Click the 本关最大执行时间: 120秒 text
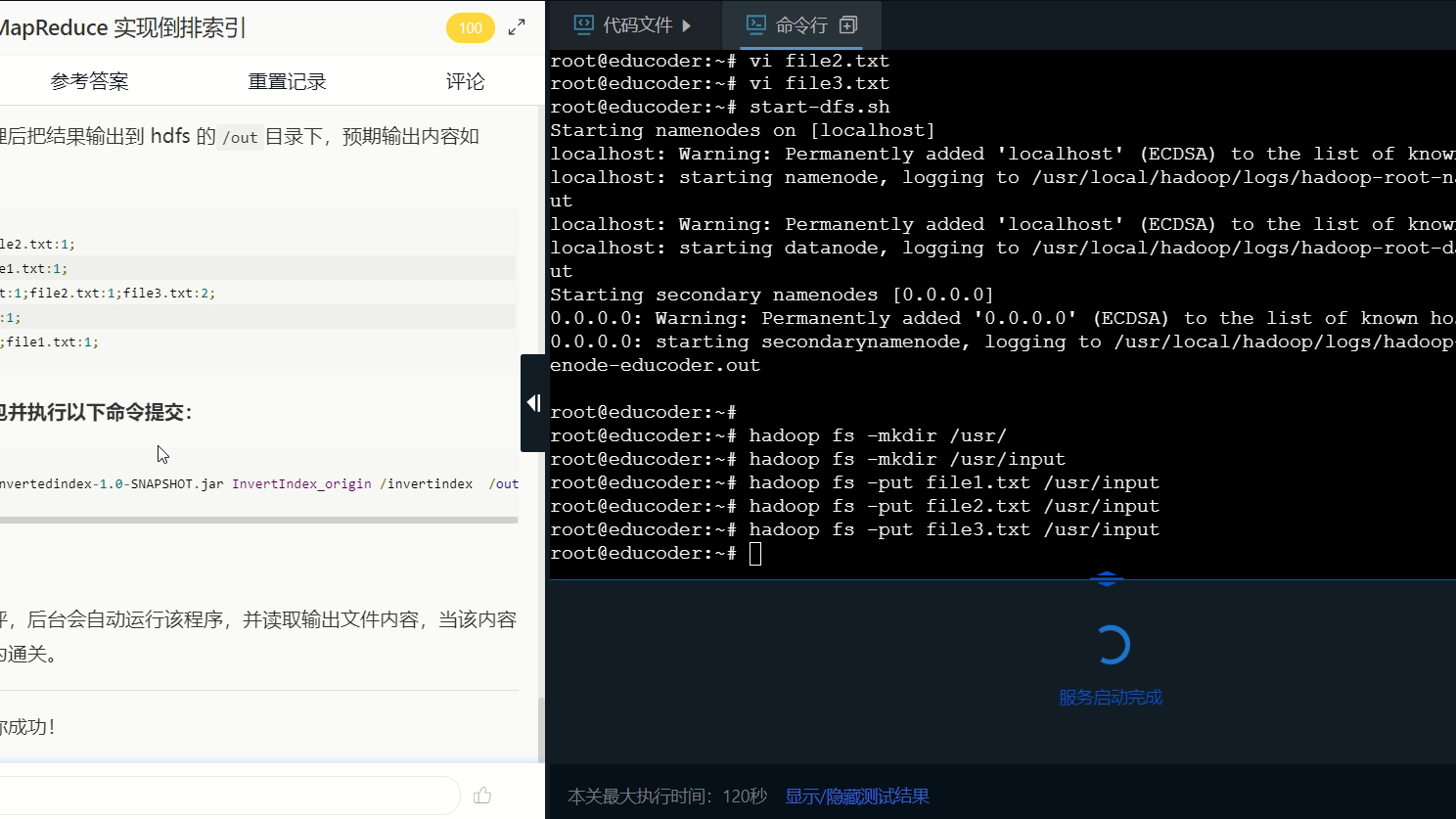 [667, 796]
